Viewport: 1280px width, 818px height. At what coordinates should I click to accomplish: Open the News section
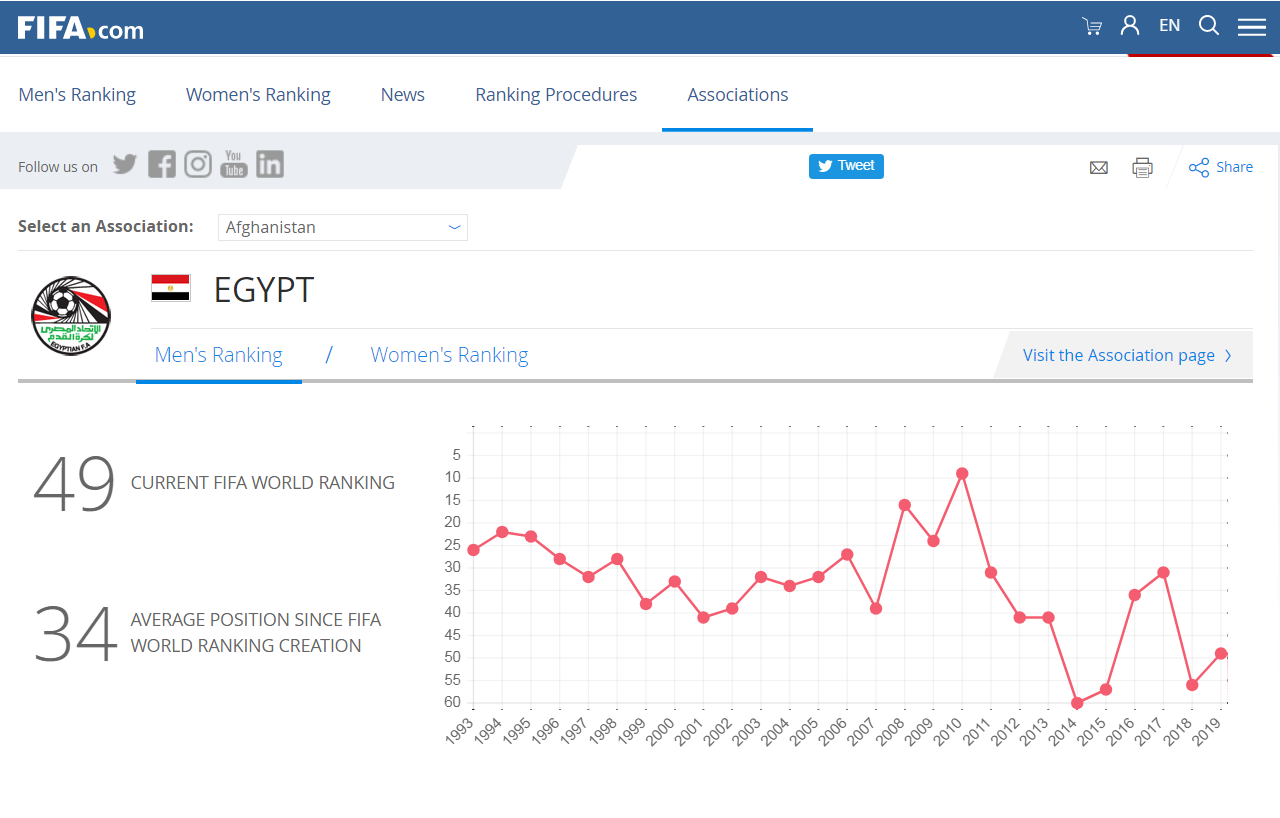click(x=403, y=94)
